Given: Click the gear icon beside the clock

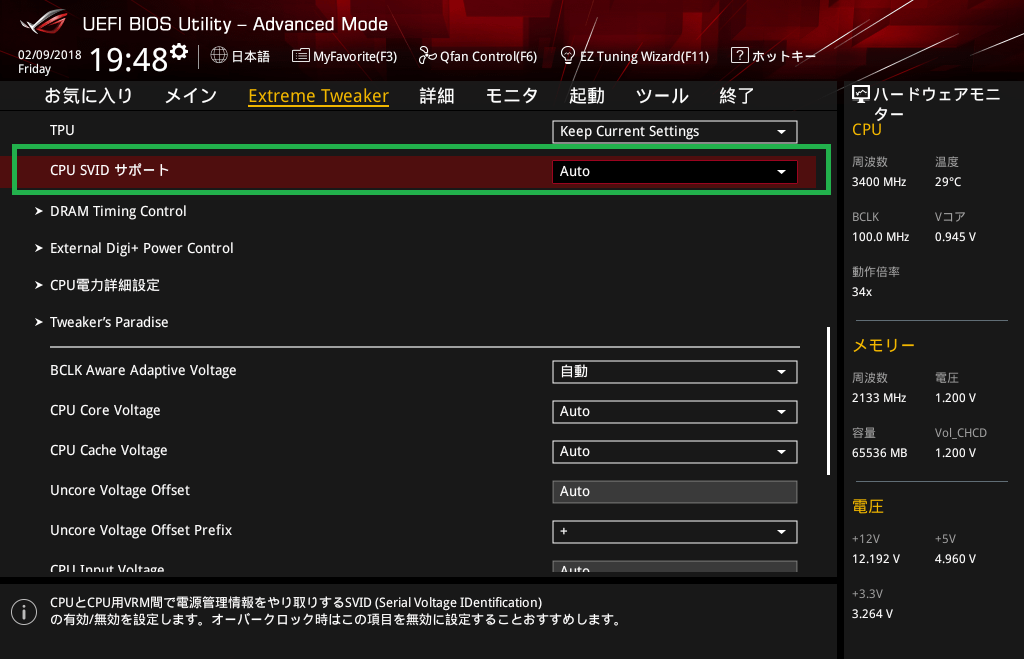Looking at the screenshot, I should [179, 51].
